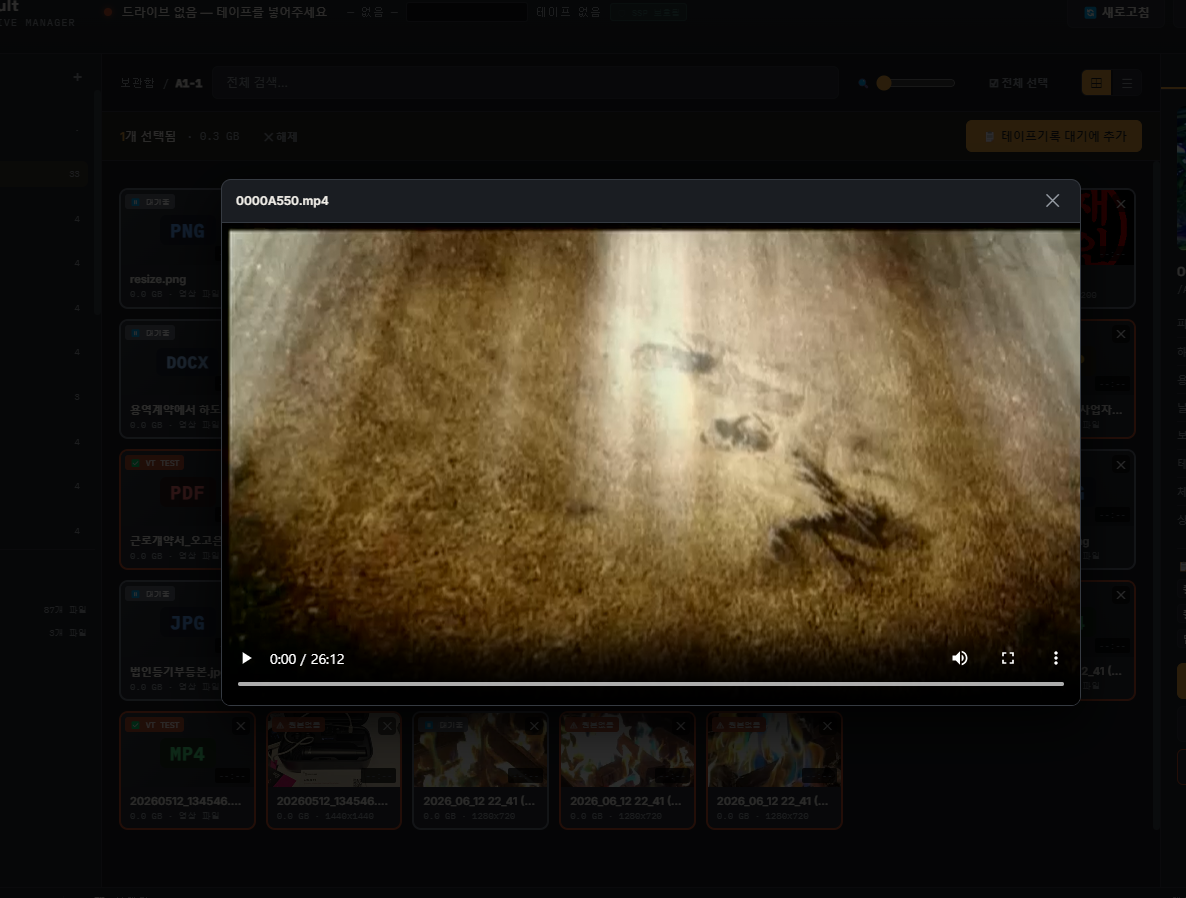Remove the MP4 20260512_134546 card
Screen dimensions: 1186x898
pos(241,726)
